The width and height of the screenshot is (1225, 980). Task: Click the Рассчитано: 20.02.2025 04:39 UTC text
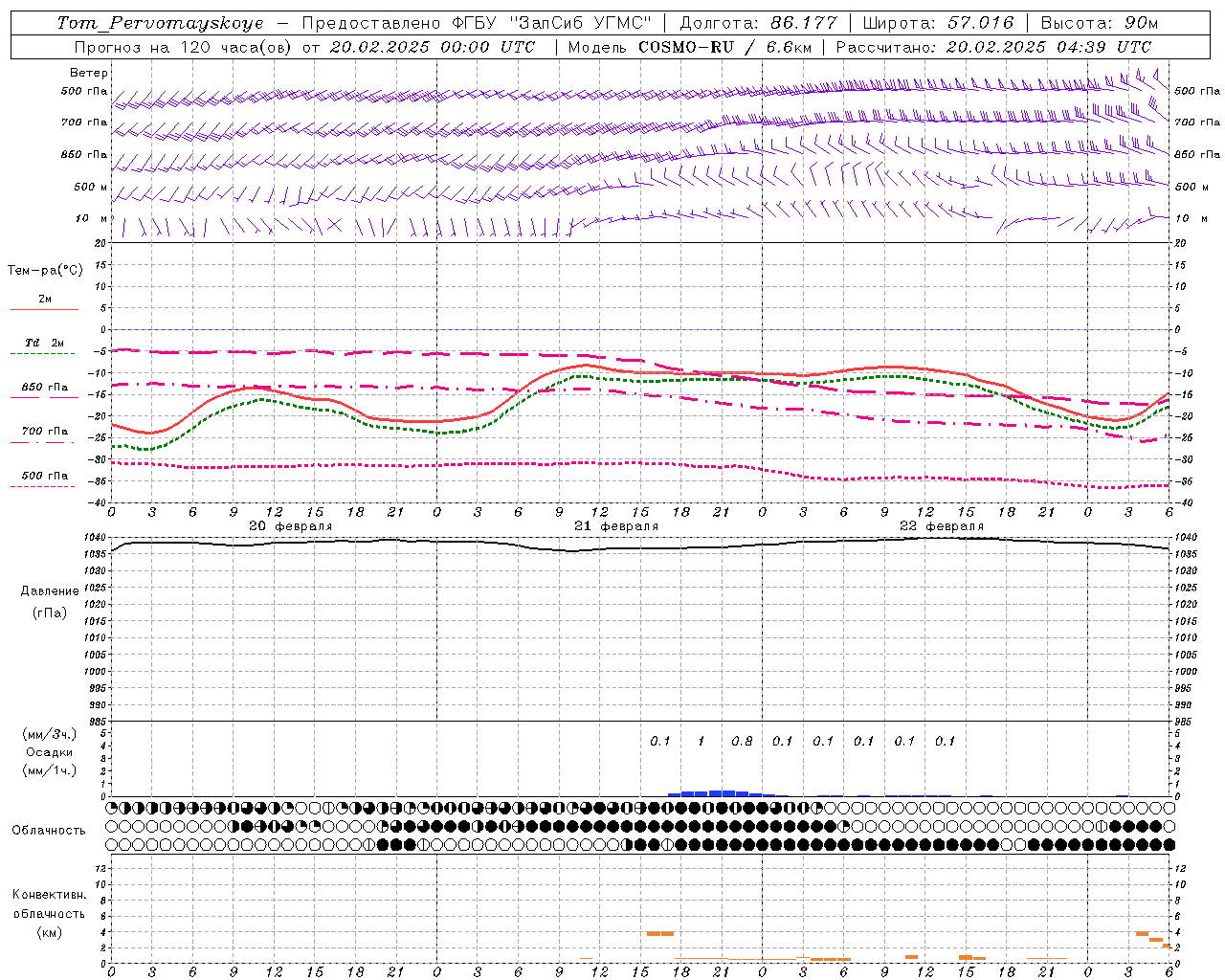[x=993, y=47]
